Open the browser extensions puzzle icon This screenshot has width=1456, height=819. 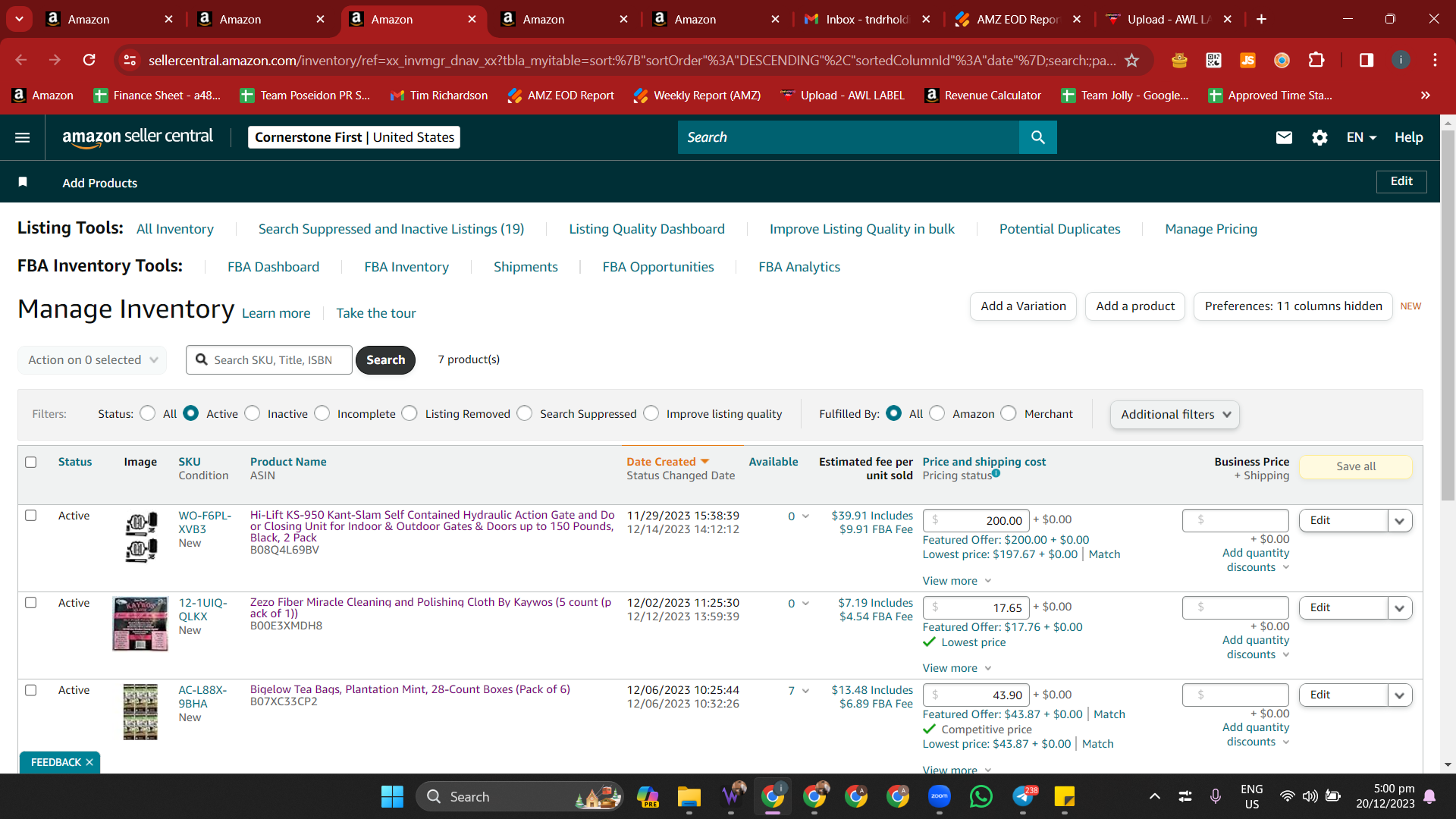click(x=1316, y=60)
